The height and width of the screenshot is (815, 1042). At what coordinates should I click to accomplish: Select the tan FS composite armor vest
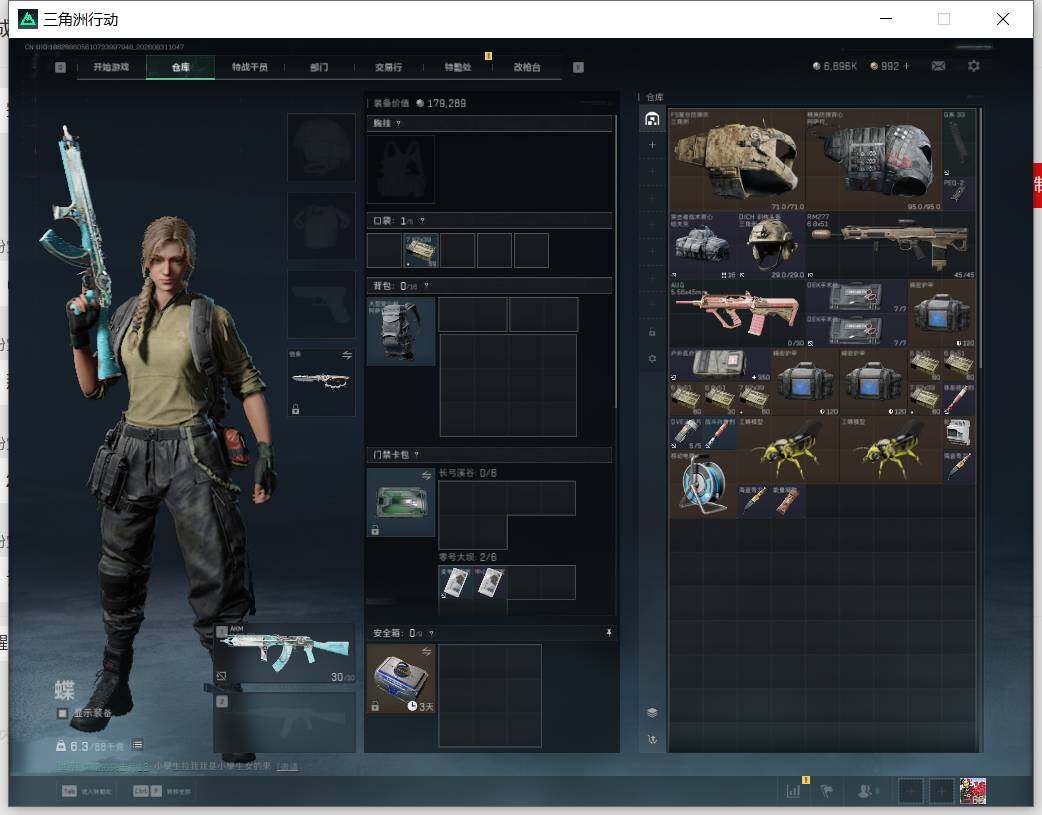[x=737, y=160]
